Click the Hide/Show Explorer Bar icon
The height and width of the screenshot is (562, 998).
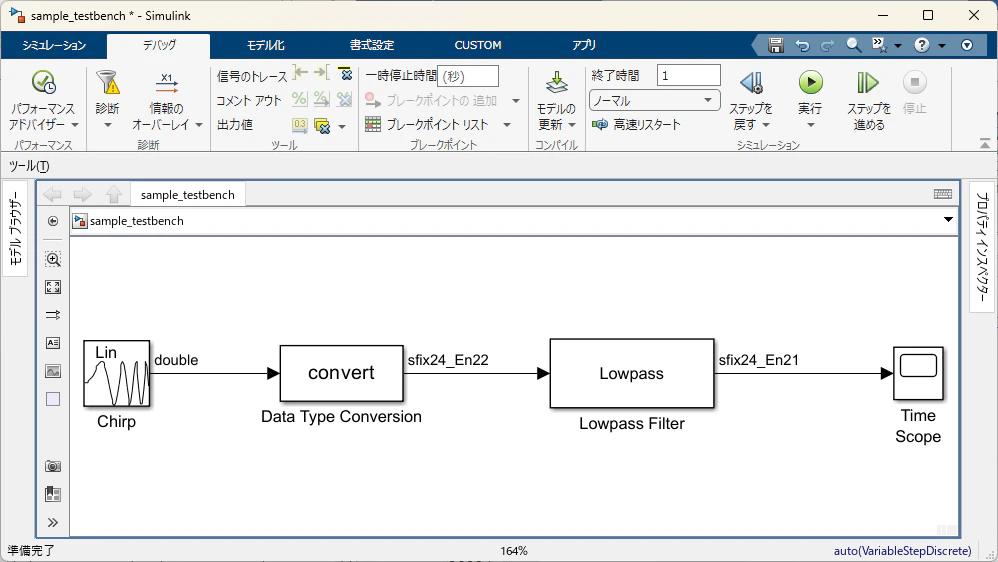53,221
